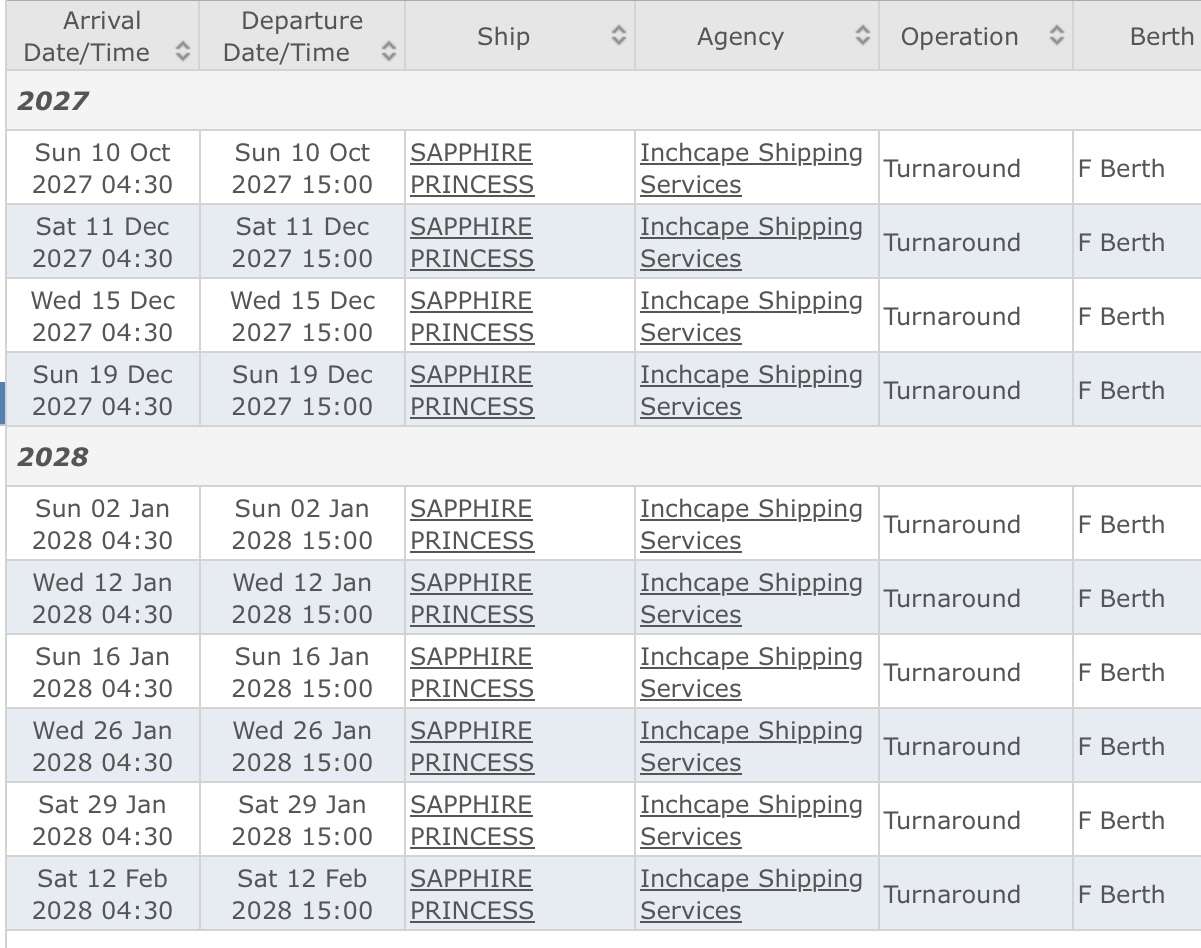Click the 2028 year group header row

tap(603, 456)
